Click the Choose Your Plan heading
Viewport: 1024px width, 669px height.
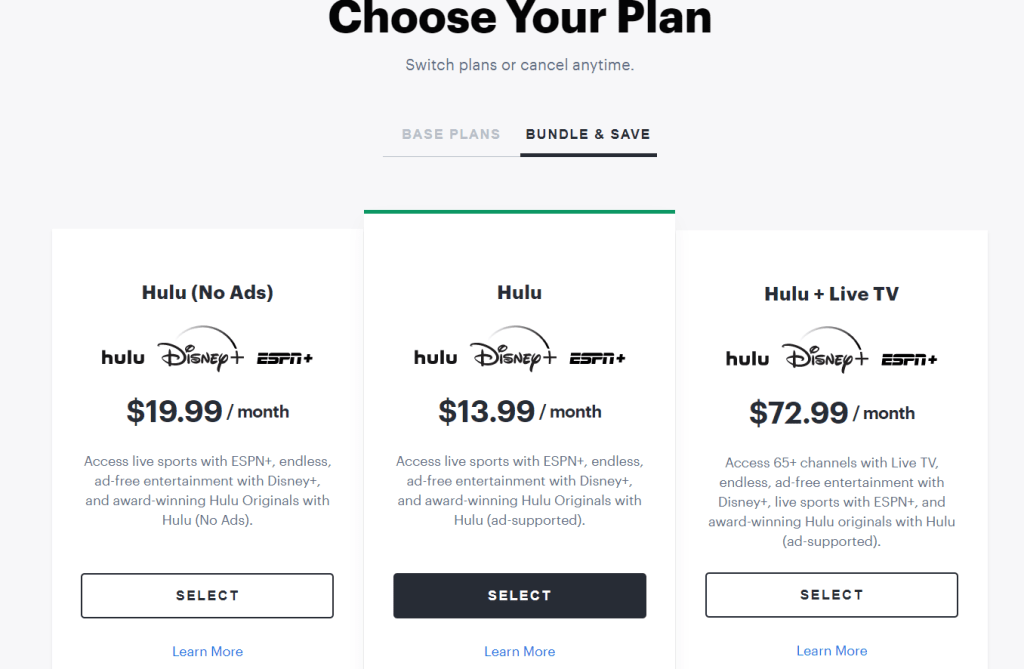(x=519, y=18)
